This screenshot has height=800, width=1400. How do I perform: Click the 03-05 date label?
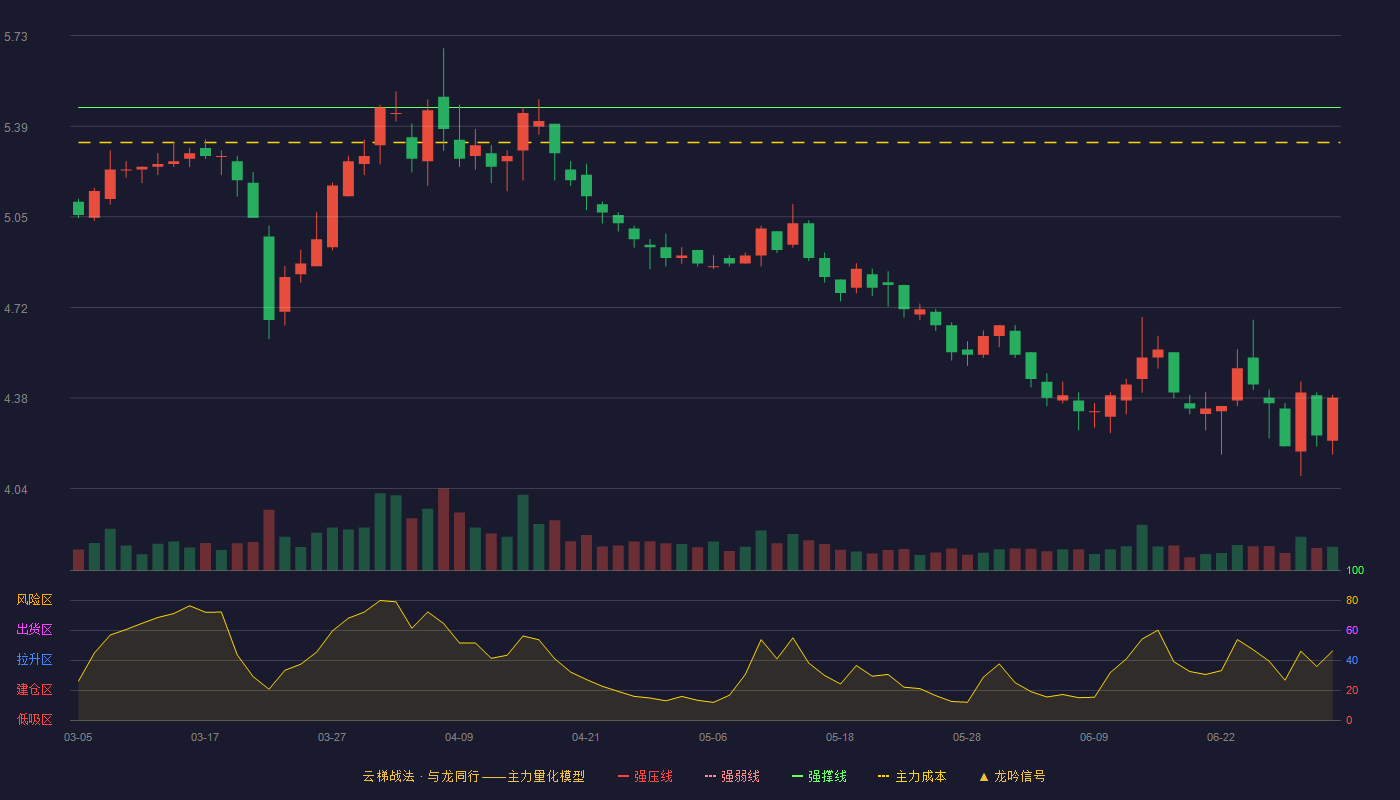(78, 737)
